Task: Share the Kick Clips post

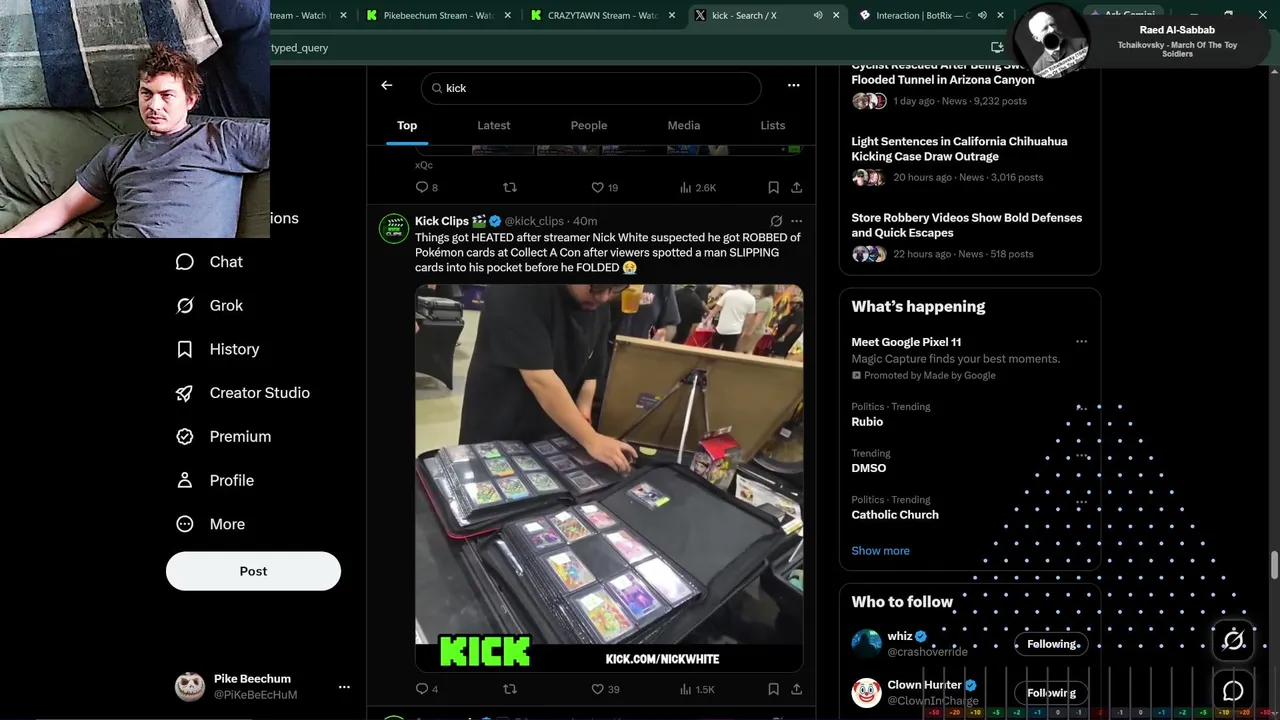Action: (796, 689)
